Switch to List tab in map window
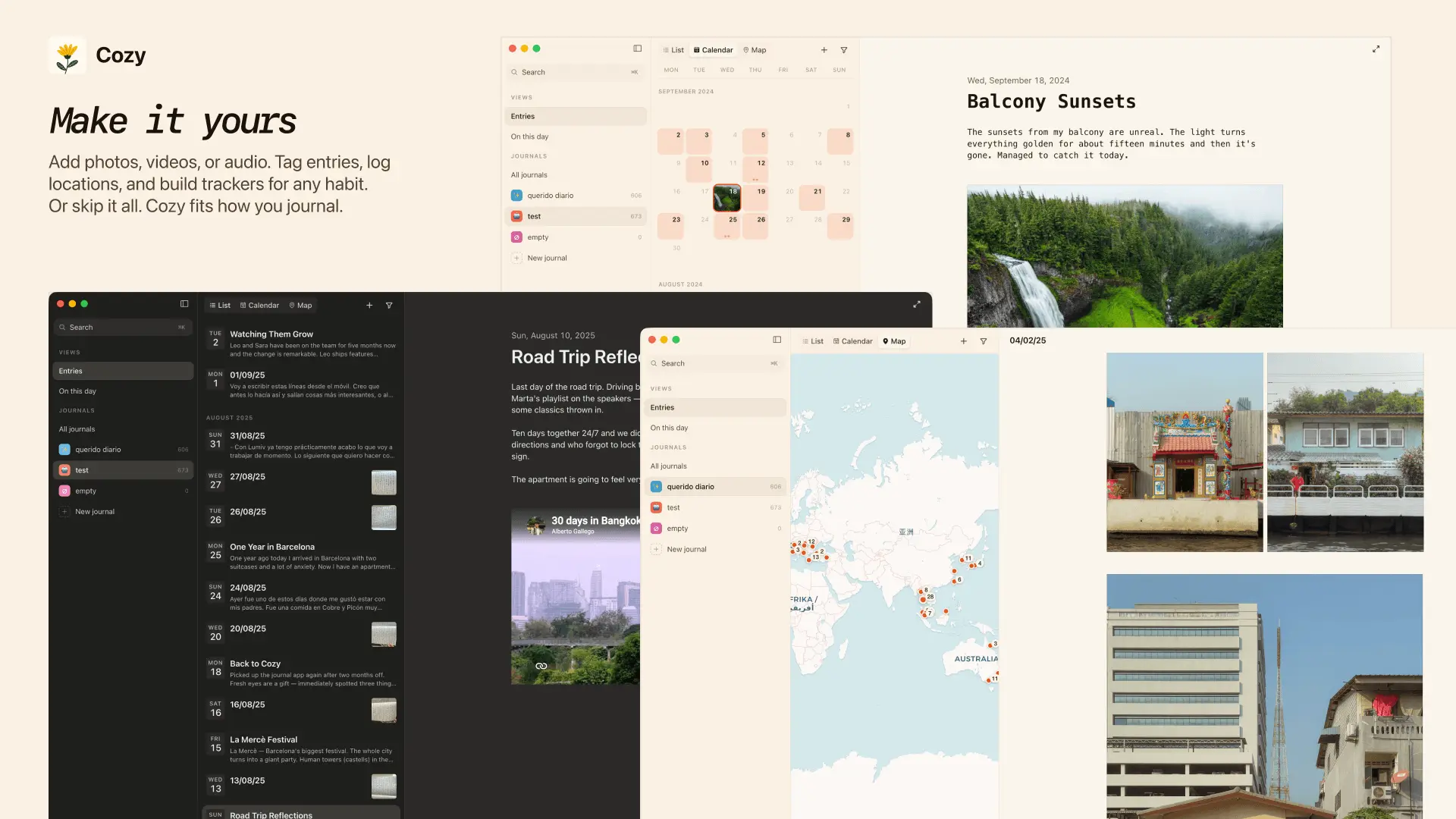The height and width of the screenshot is (819, 1456). 813,341
